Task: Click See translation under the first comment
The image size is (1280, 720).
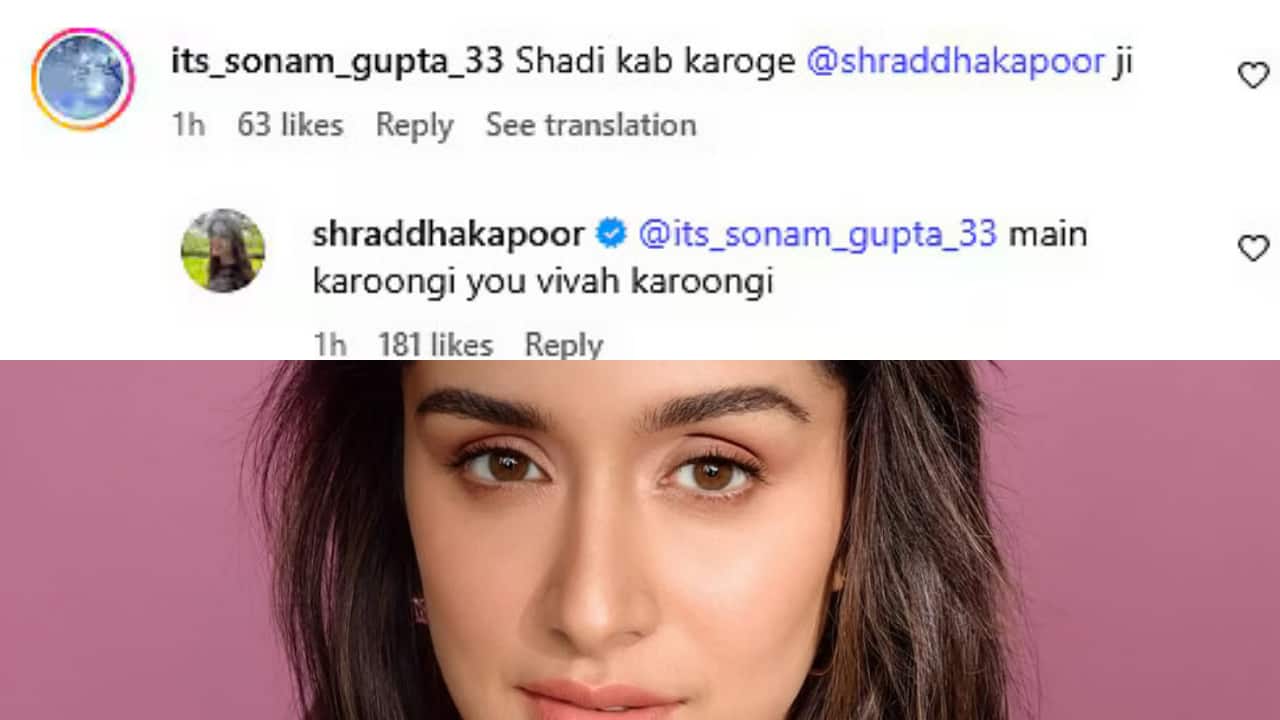Action: point(591,125)
